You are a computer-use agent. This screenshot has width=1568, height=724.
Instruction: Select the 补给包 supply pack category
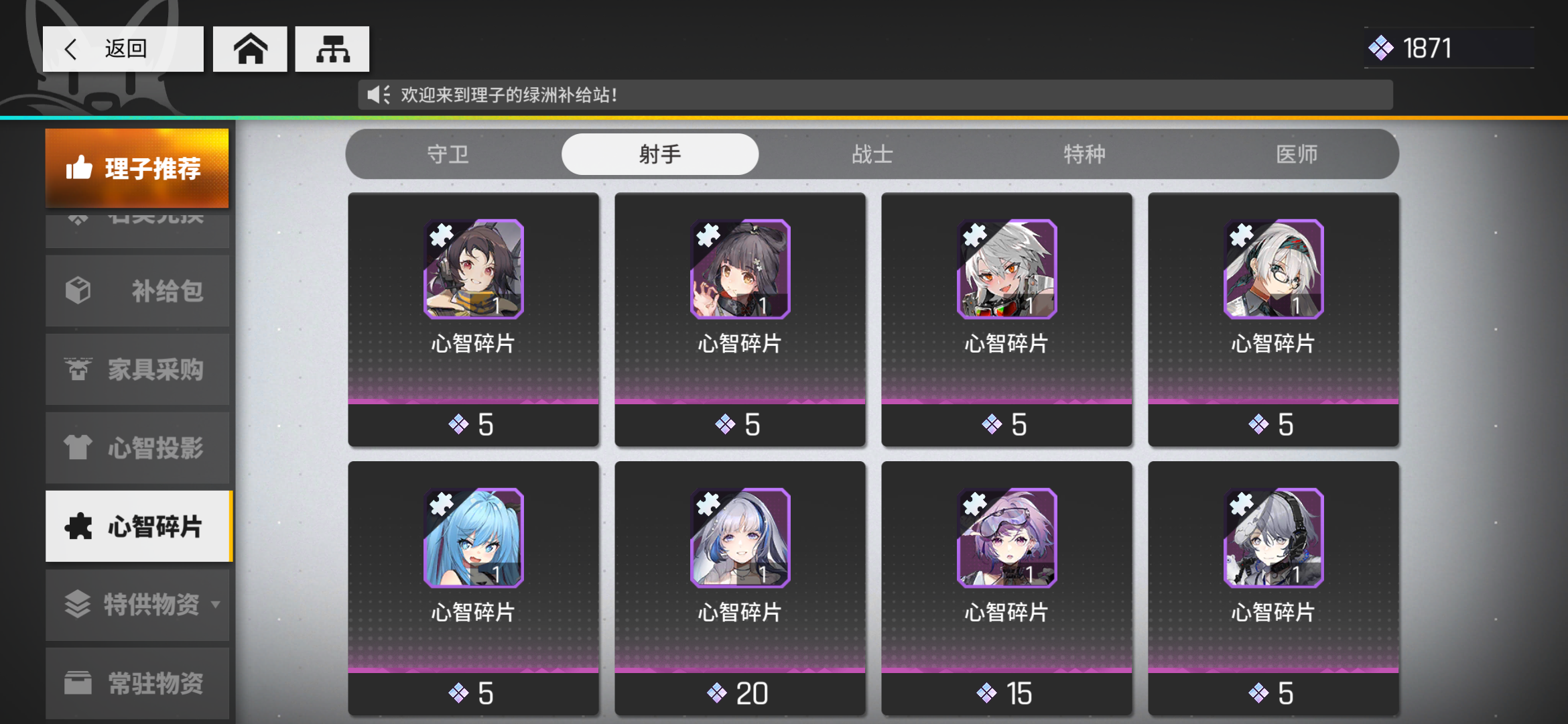(137, 291)
